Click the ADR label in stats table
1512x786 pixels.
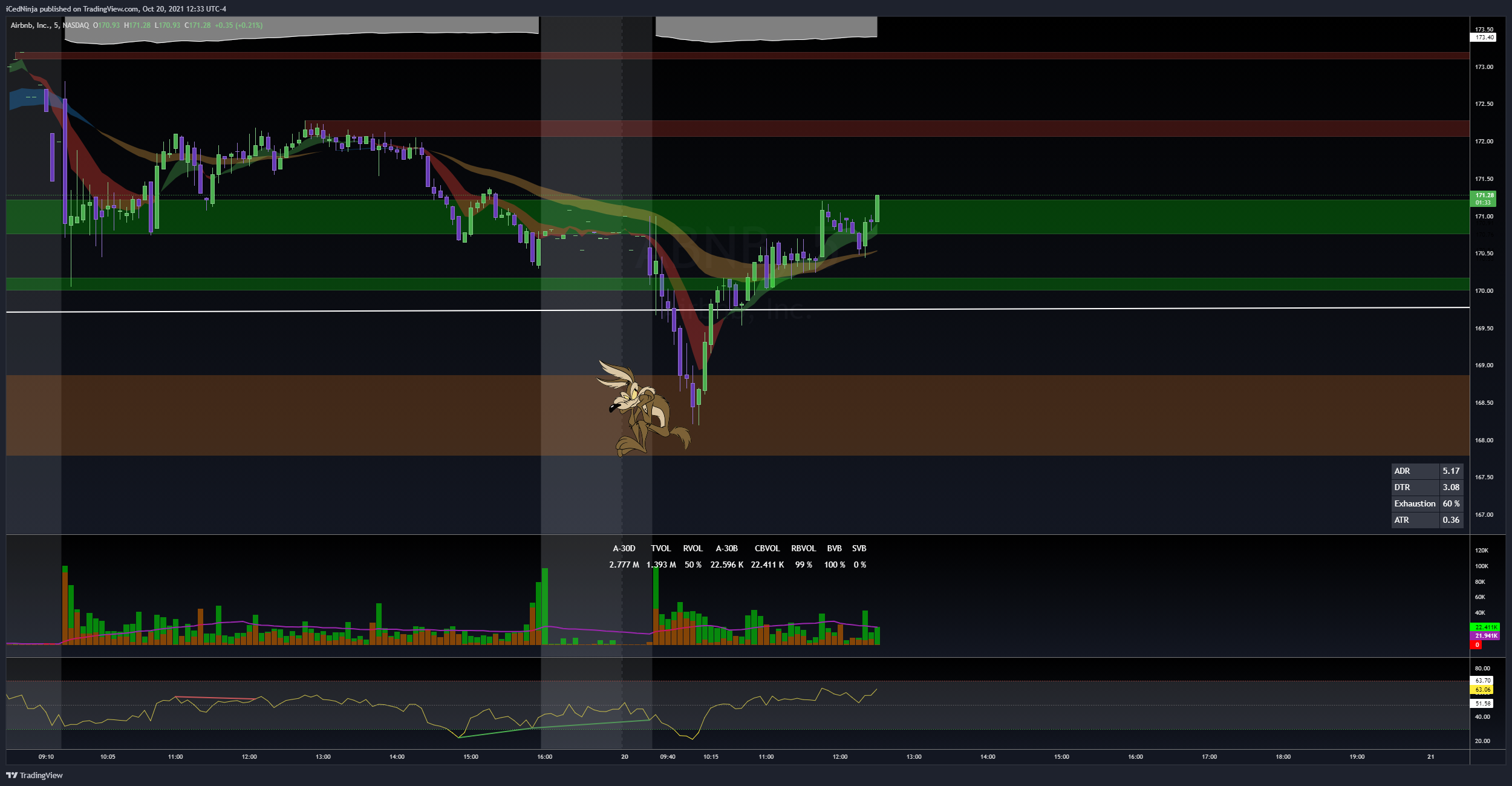tap(1402, 471)
